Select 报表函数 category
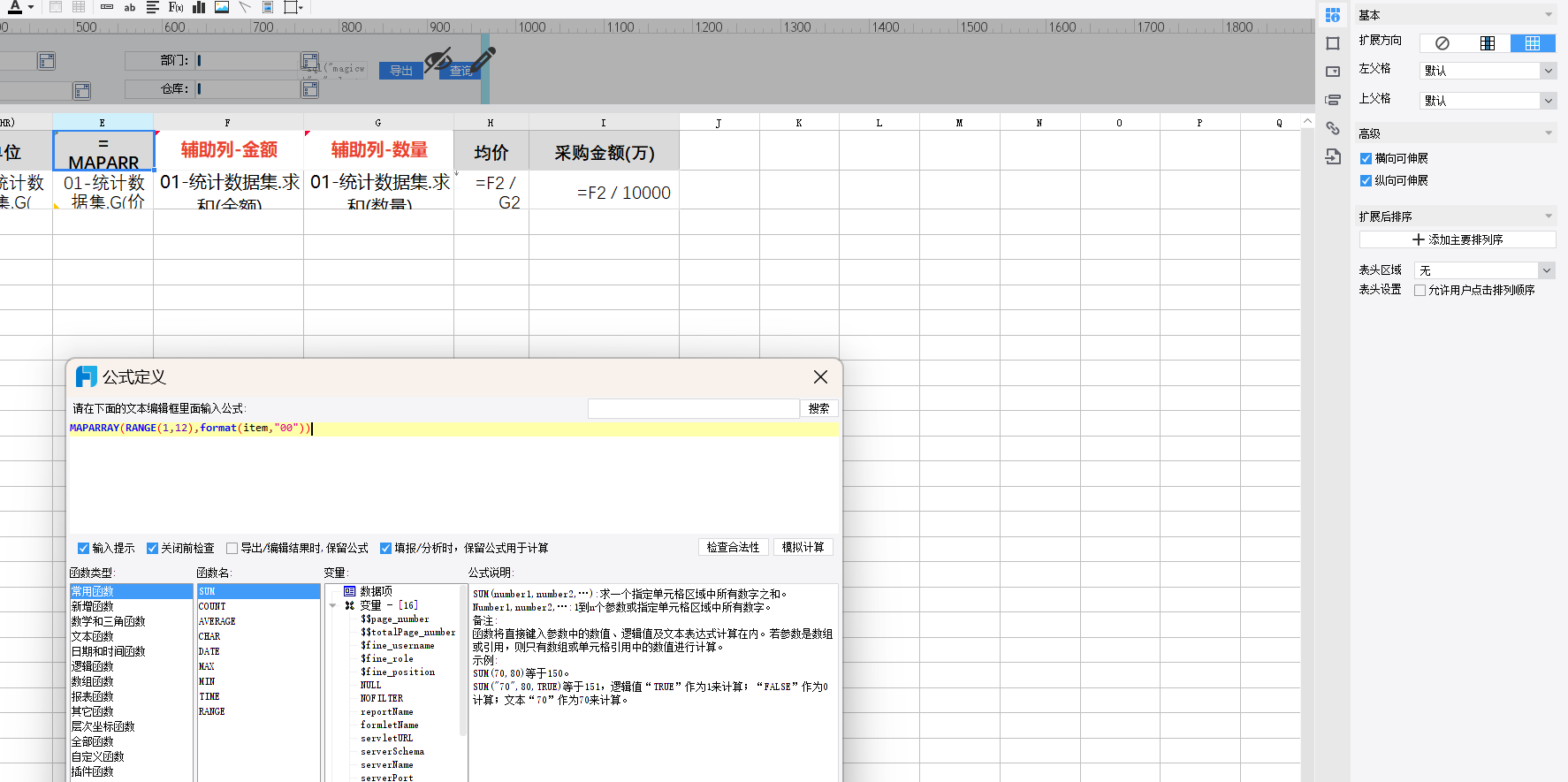 (131, 696)
